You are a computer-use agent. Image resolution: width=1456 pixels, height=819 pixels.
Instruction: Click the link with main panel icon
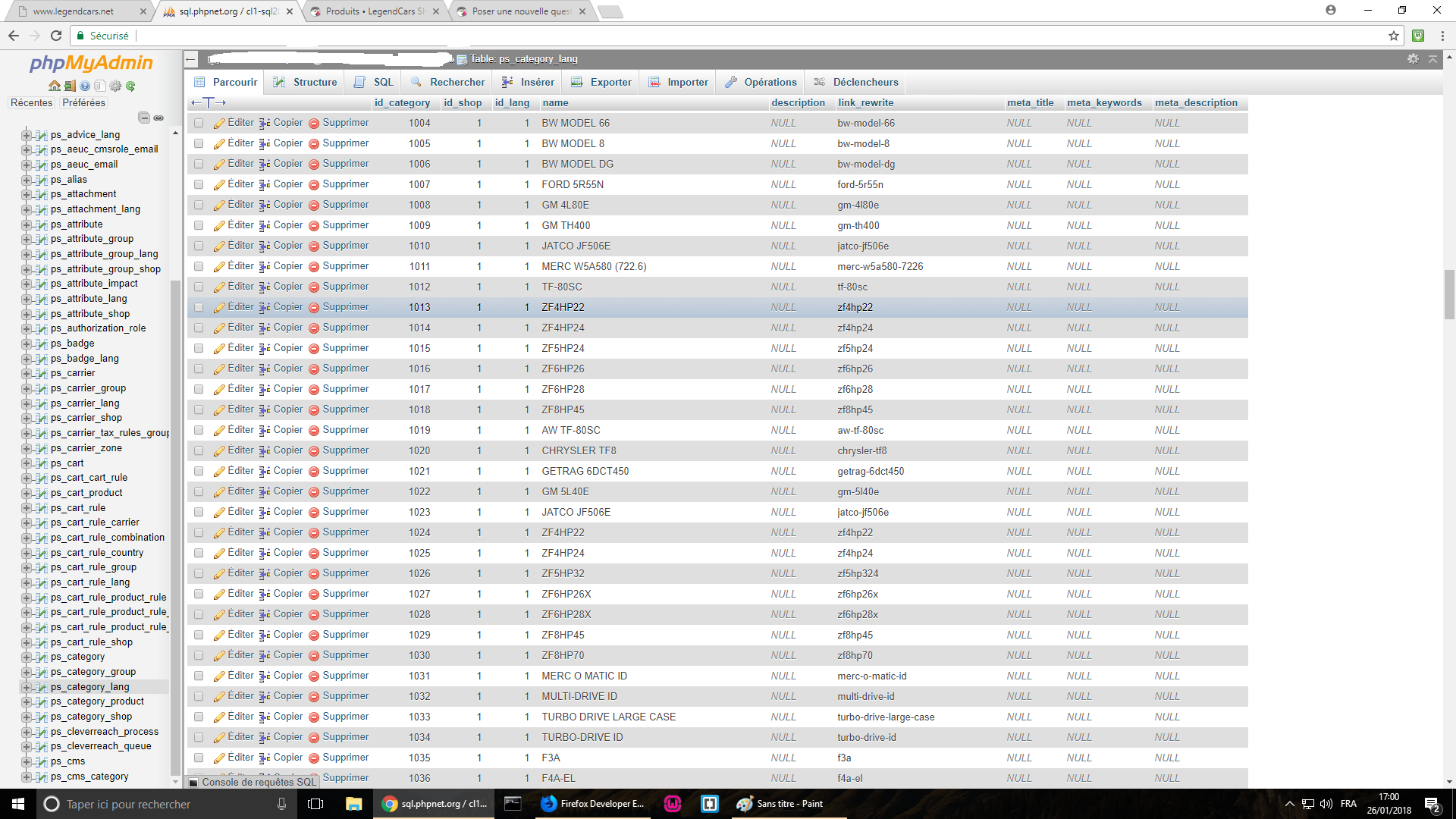click(x=158, y=118)
